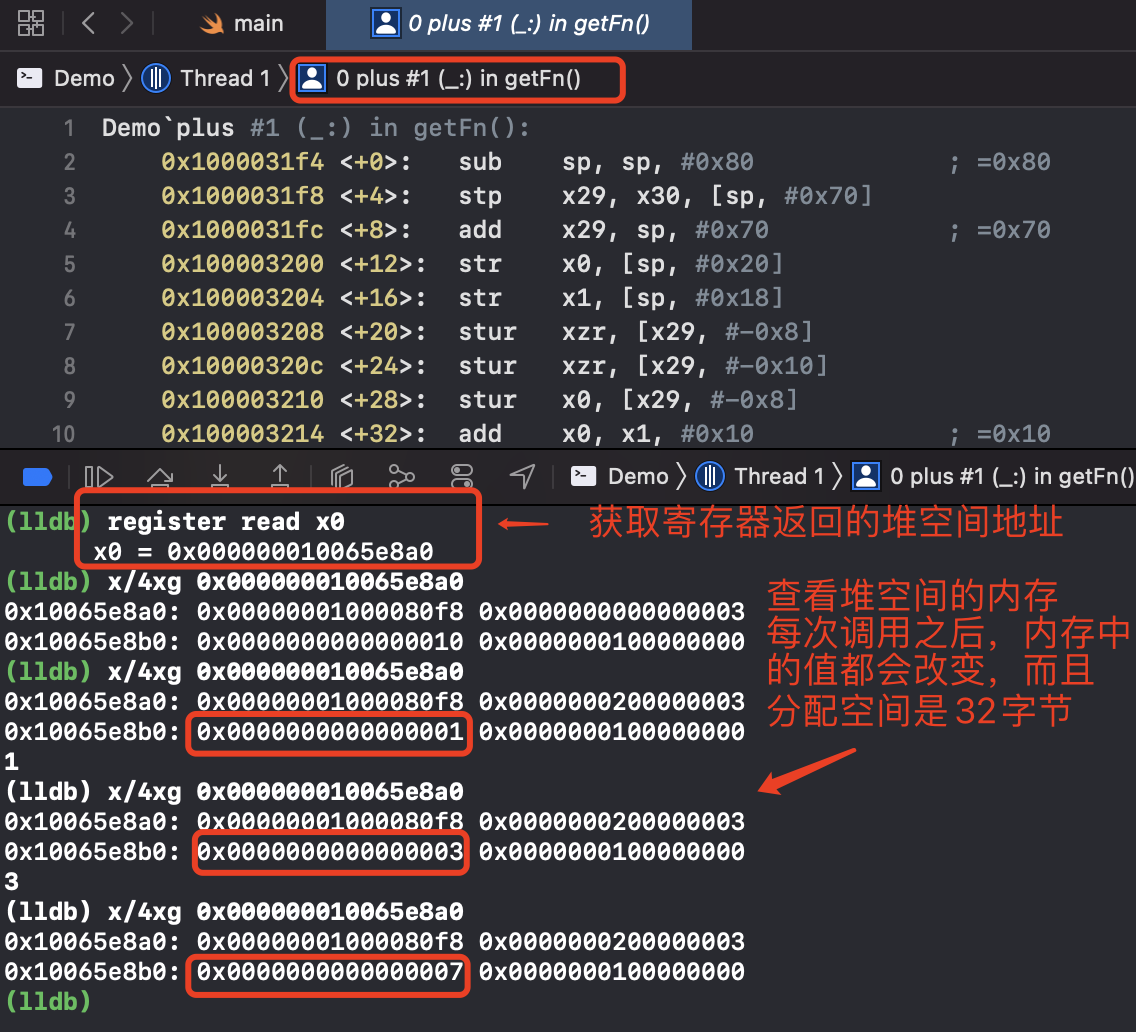
Task: Select Thread 1 in debug bar path
Action: click(762, 476)
